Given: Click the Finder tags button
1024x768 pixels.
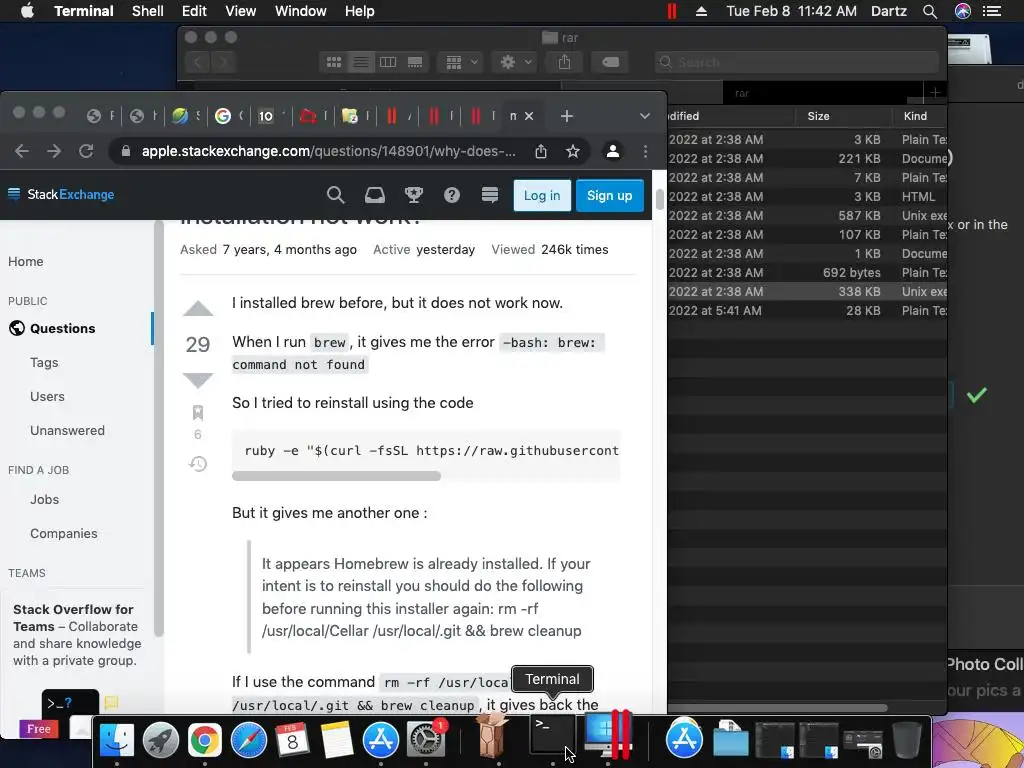Looking at the screenshot, I should tap(610, 62).
